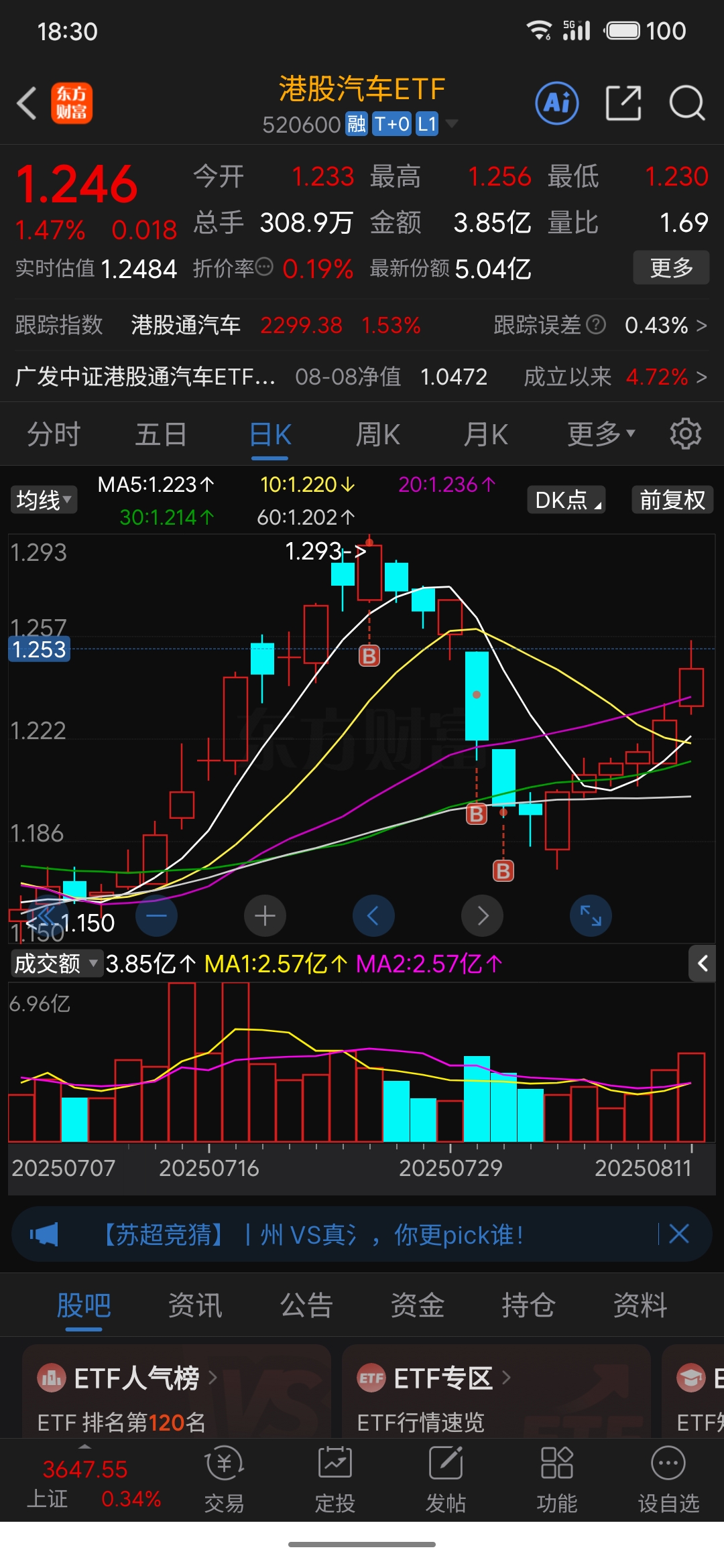Open the DK点 dropdown
This screenshot has width=724, height=1568.
click(566, 500)
